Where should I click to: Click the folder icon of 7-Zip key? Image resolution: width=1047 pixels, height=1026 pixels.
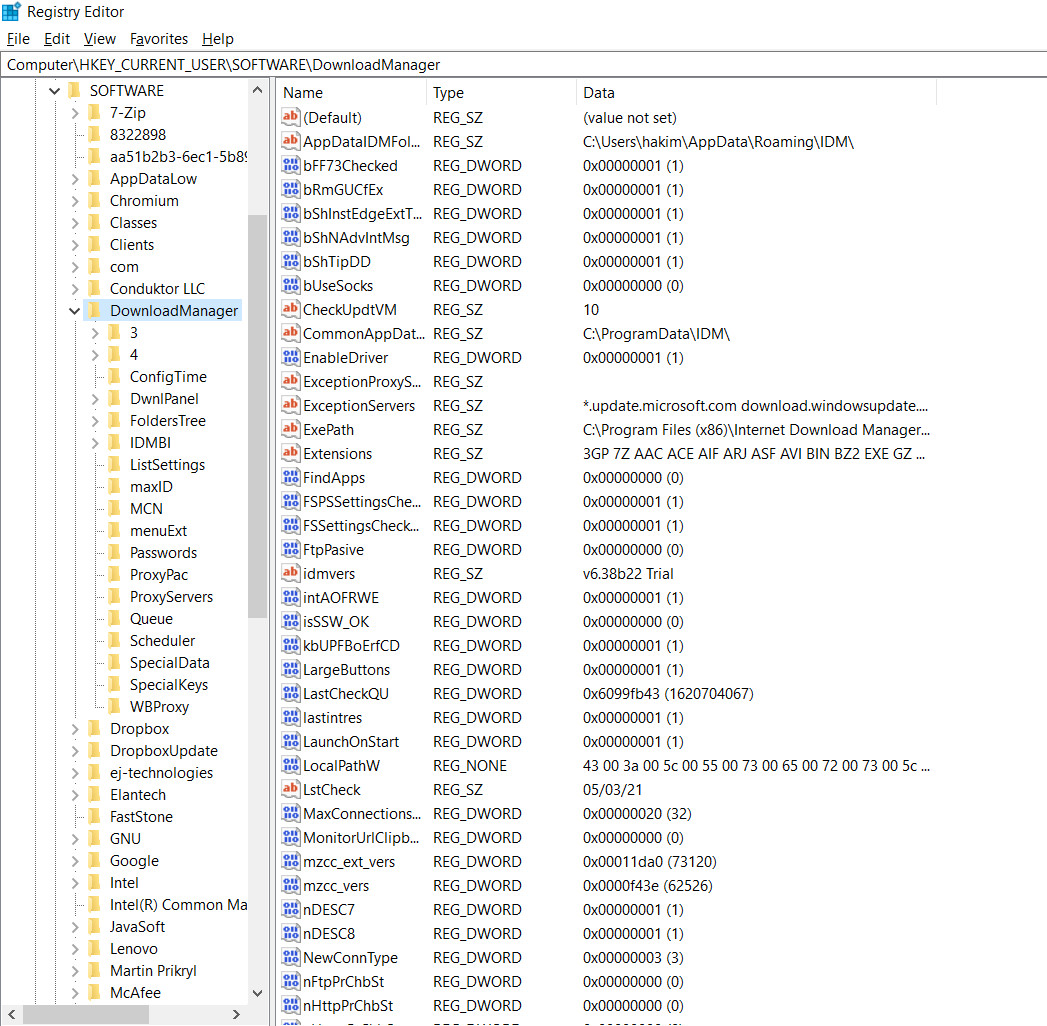94,112
